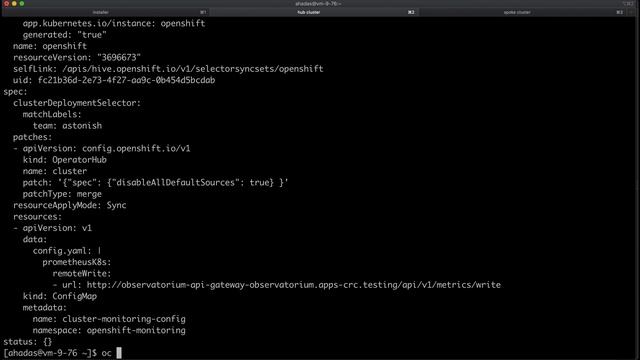This screenshot has height=360, width=640.
Task: Click the 'status: {}' line
Action: 28,342
